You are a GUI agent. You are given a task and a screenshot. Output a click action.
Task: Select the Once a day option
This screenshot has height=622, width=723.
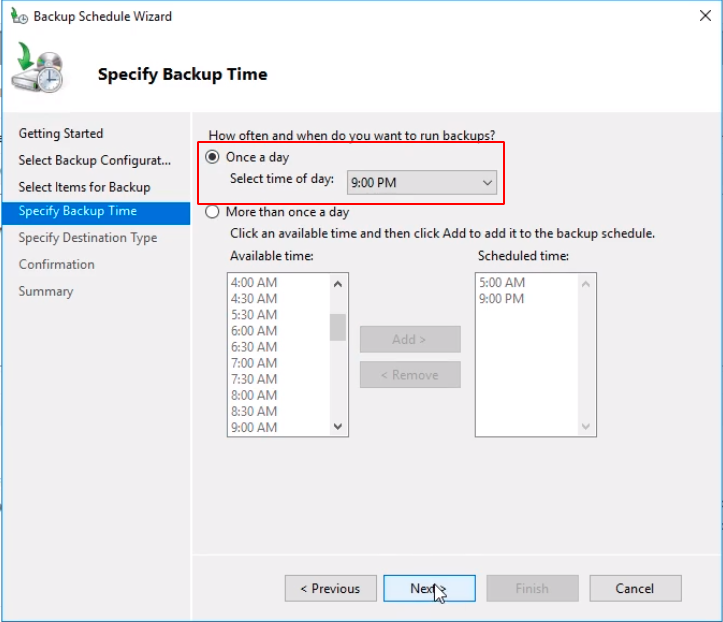(213, 157)
